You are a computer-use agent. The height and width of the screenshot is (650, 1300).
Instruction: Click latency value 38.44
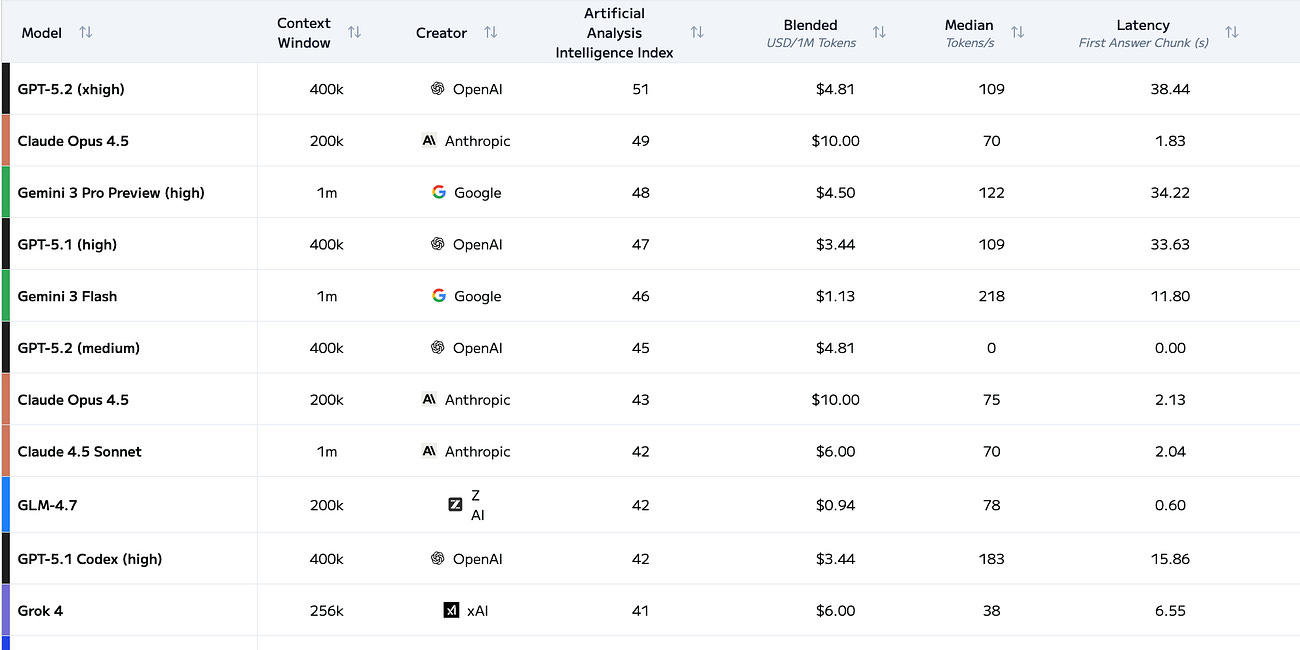click(x=1170, y=89)
